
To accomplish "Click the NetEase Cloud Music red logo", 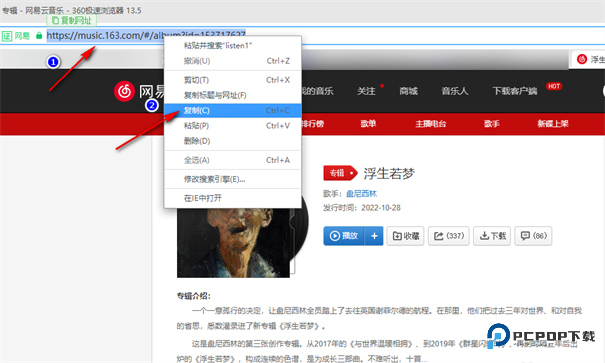I will pyautogui.click(x=124, y=91).
